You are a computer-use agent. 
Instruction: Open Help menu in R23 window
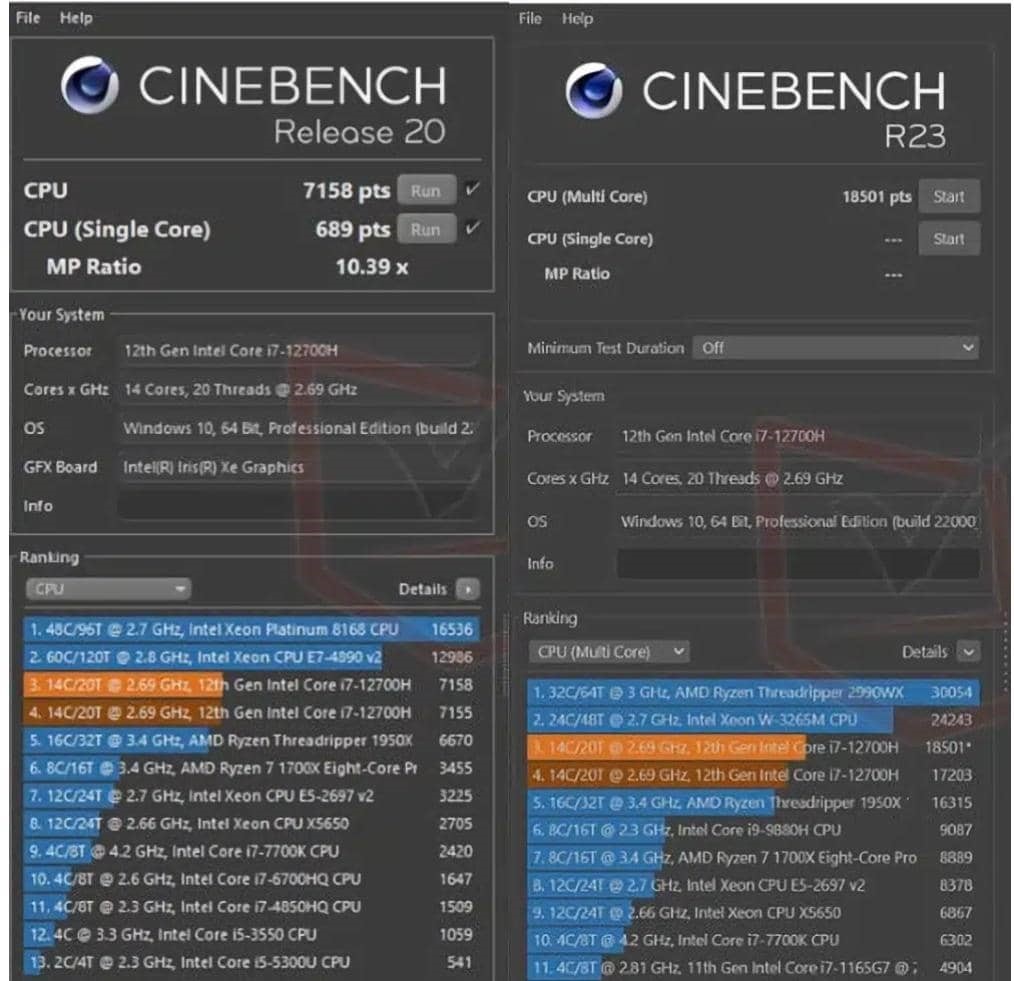click(x=577, y=19)
